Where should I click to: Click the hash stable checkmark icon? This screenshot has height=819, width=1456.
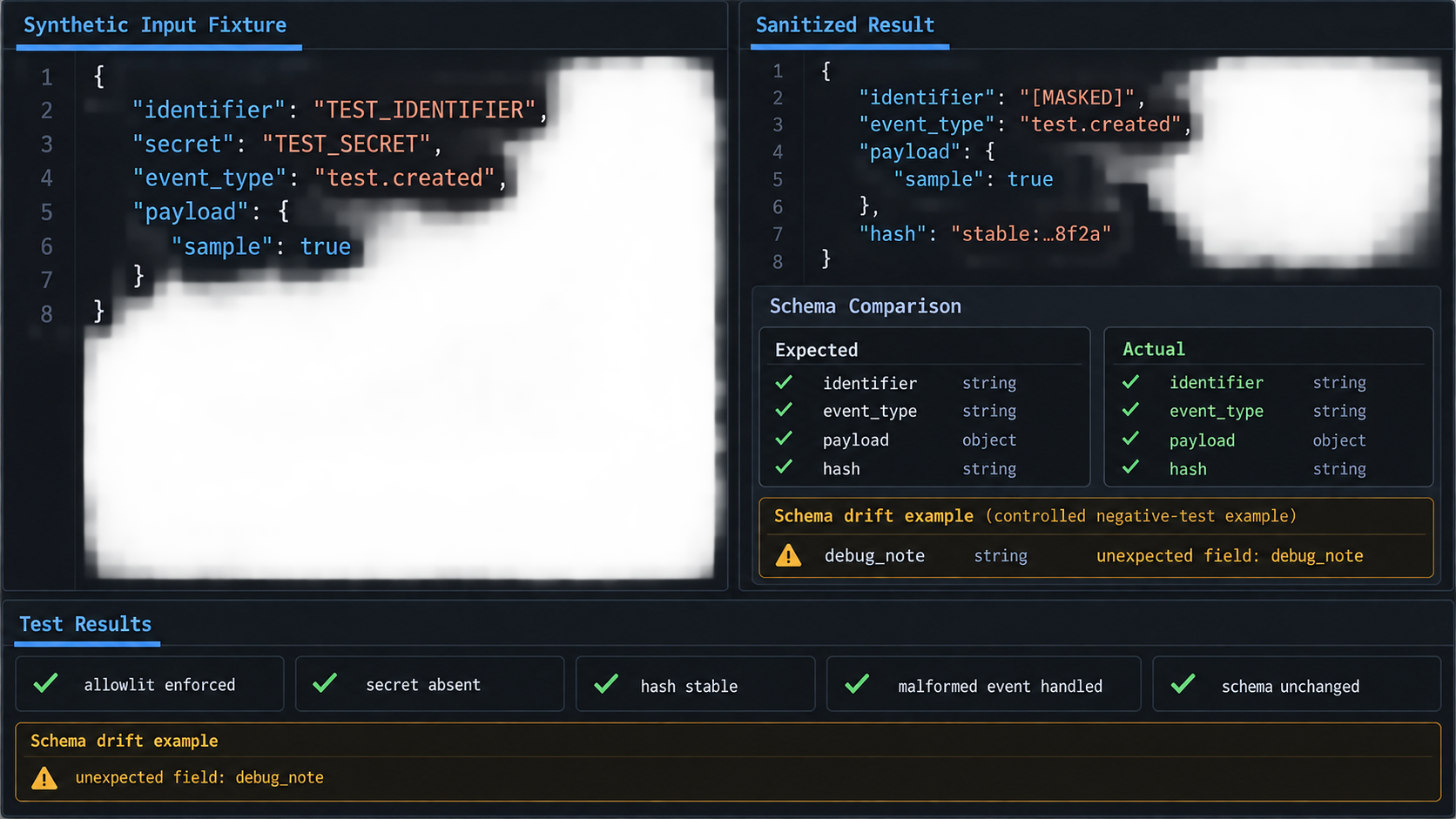[x=606, y=683]
